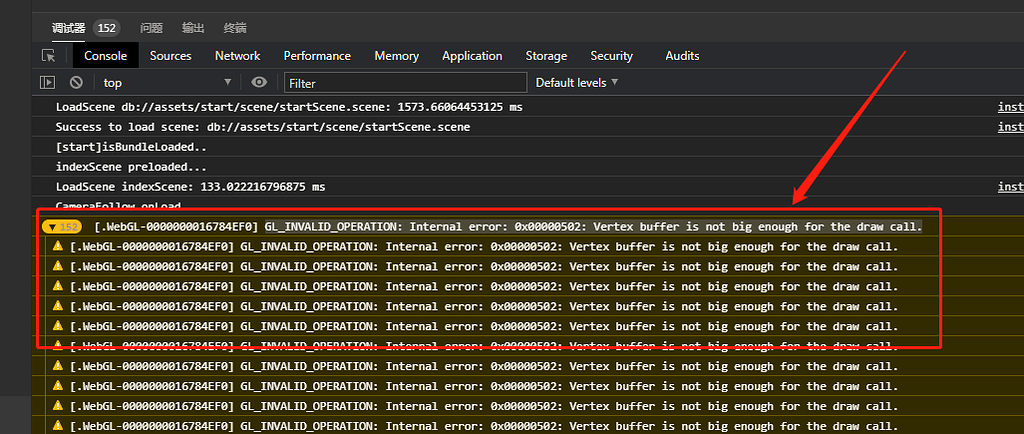
Task: Open source link of LoadScene indexScene log
Action: coord(1010,187)
